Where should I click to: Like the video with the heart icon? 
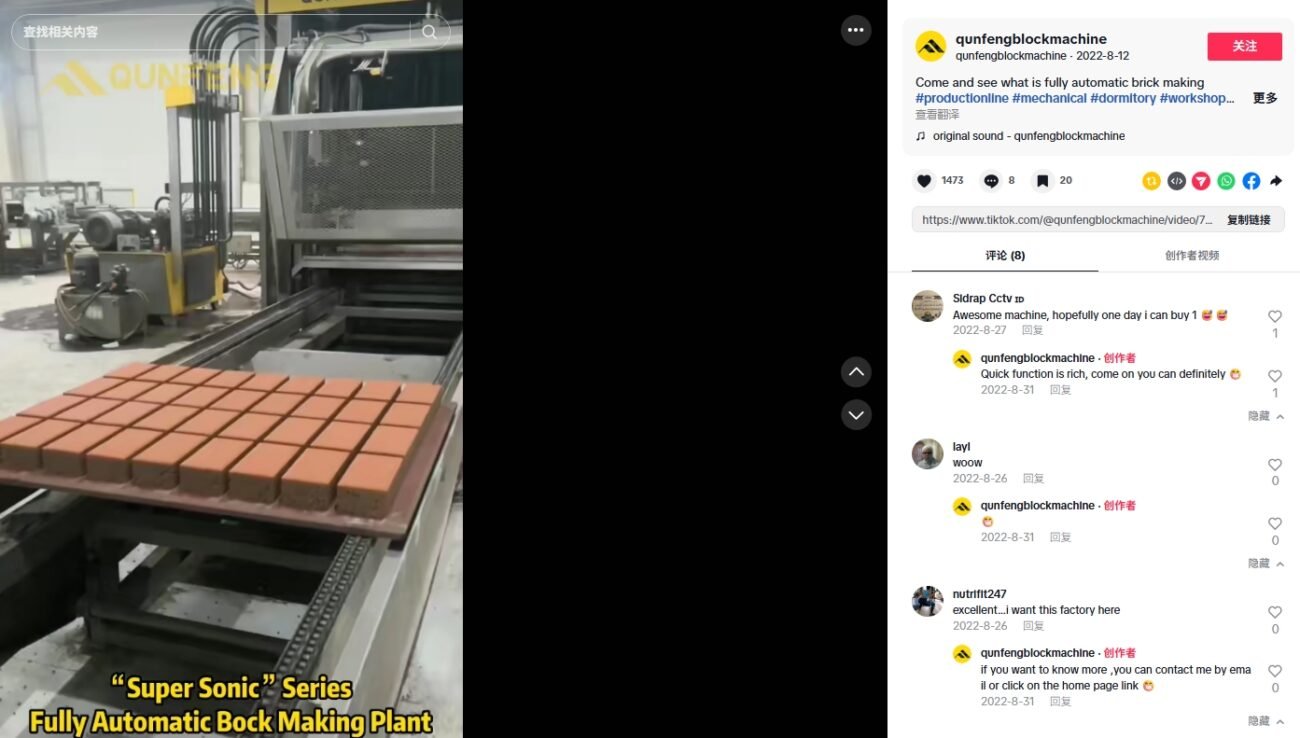click(924, 181)
